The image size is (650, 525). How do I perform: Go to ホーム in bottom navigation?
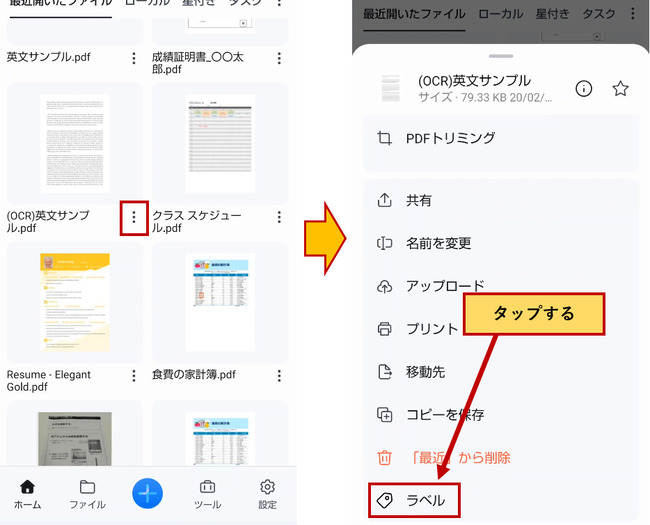tap(27, 495)
